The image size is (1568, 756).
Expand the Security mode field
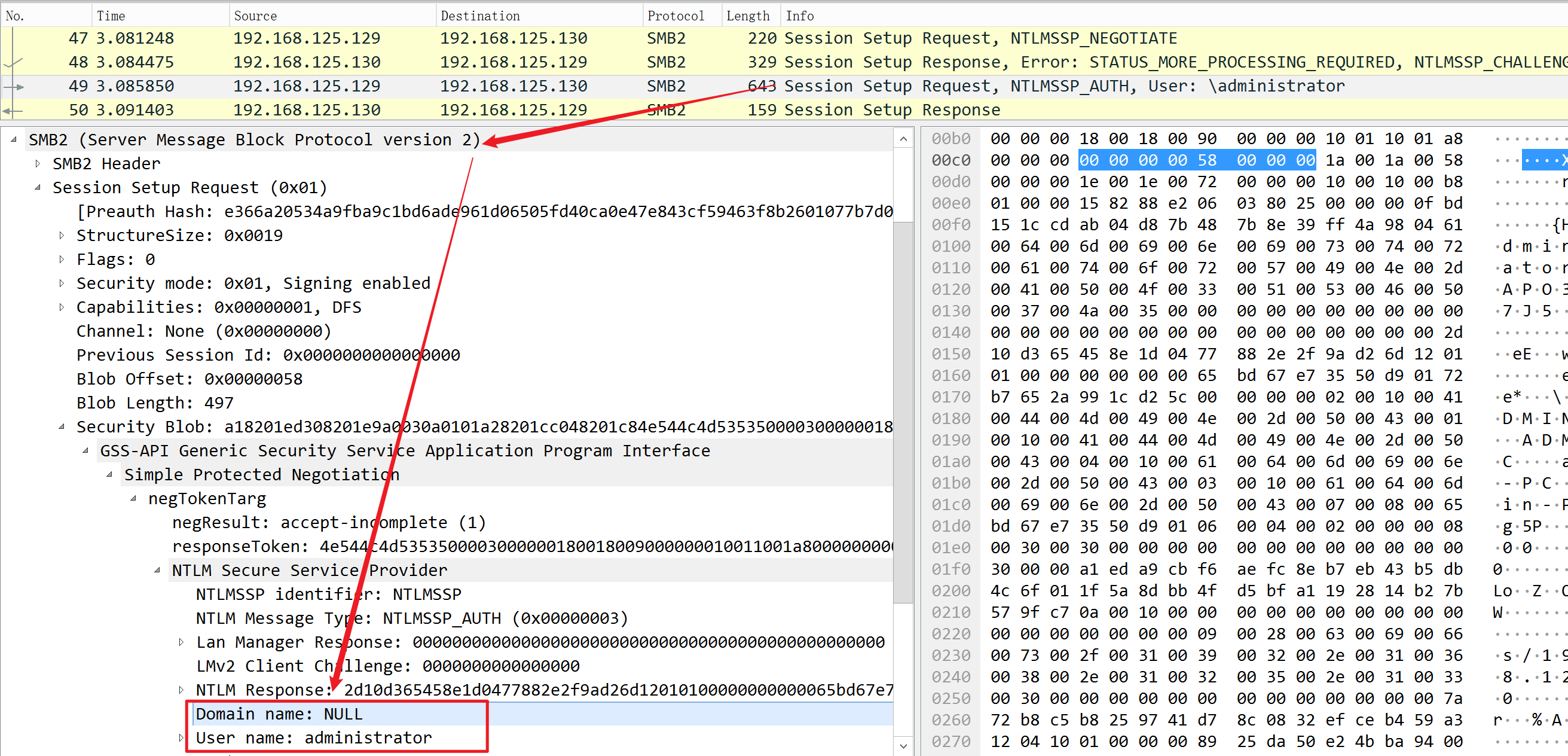pyautogui.click(x=62, y=283)
